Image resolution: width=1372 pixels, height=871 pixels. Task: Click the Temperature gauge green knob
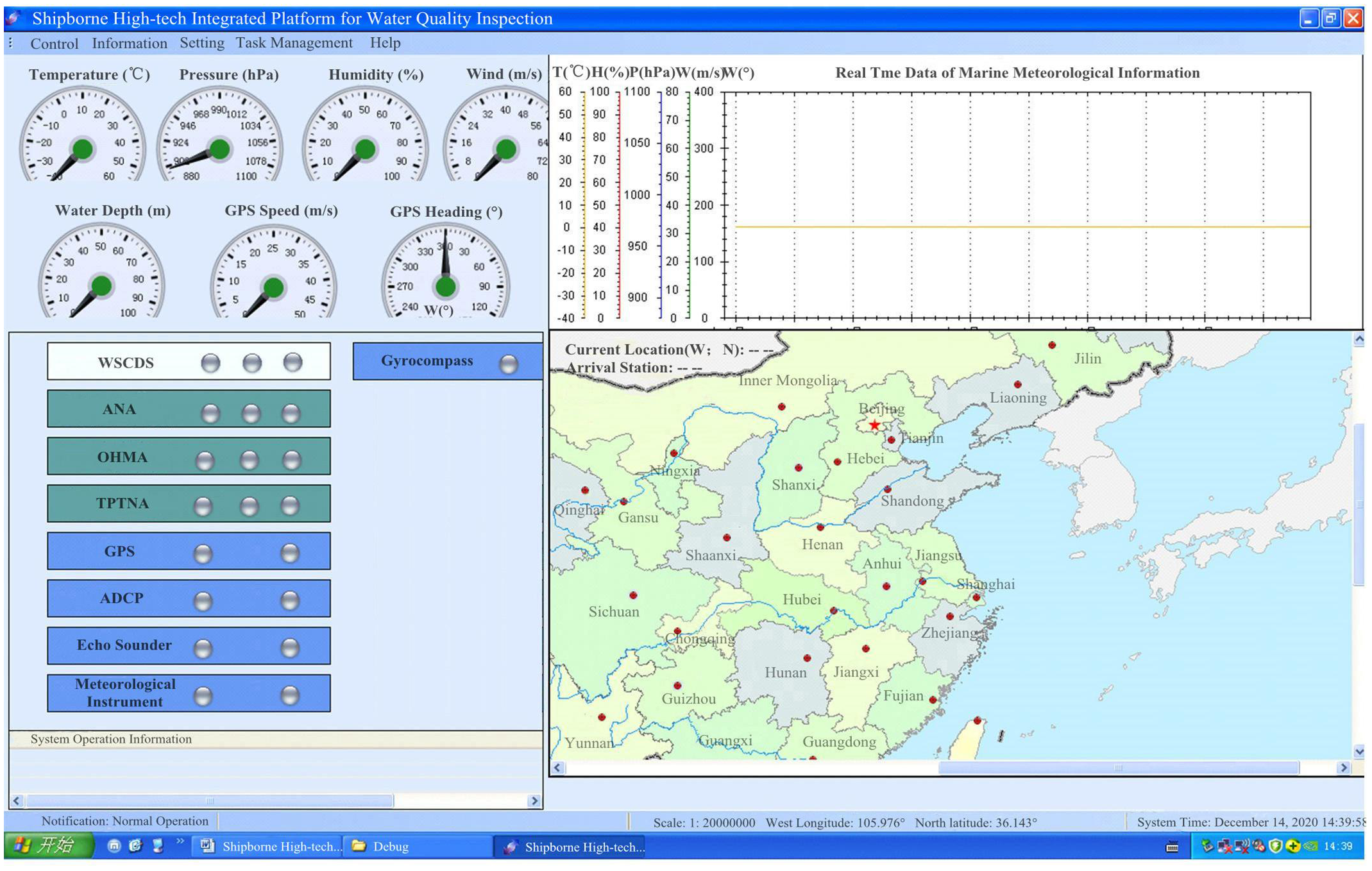(x=83, y=149)
